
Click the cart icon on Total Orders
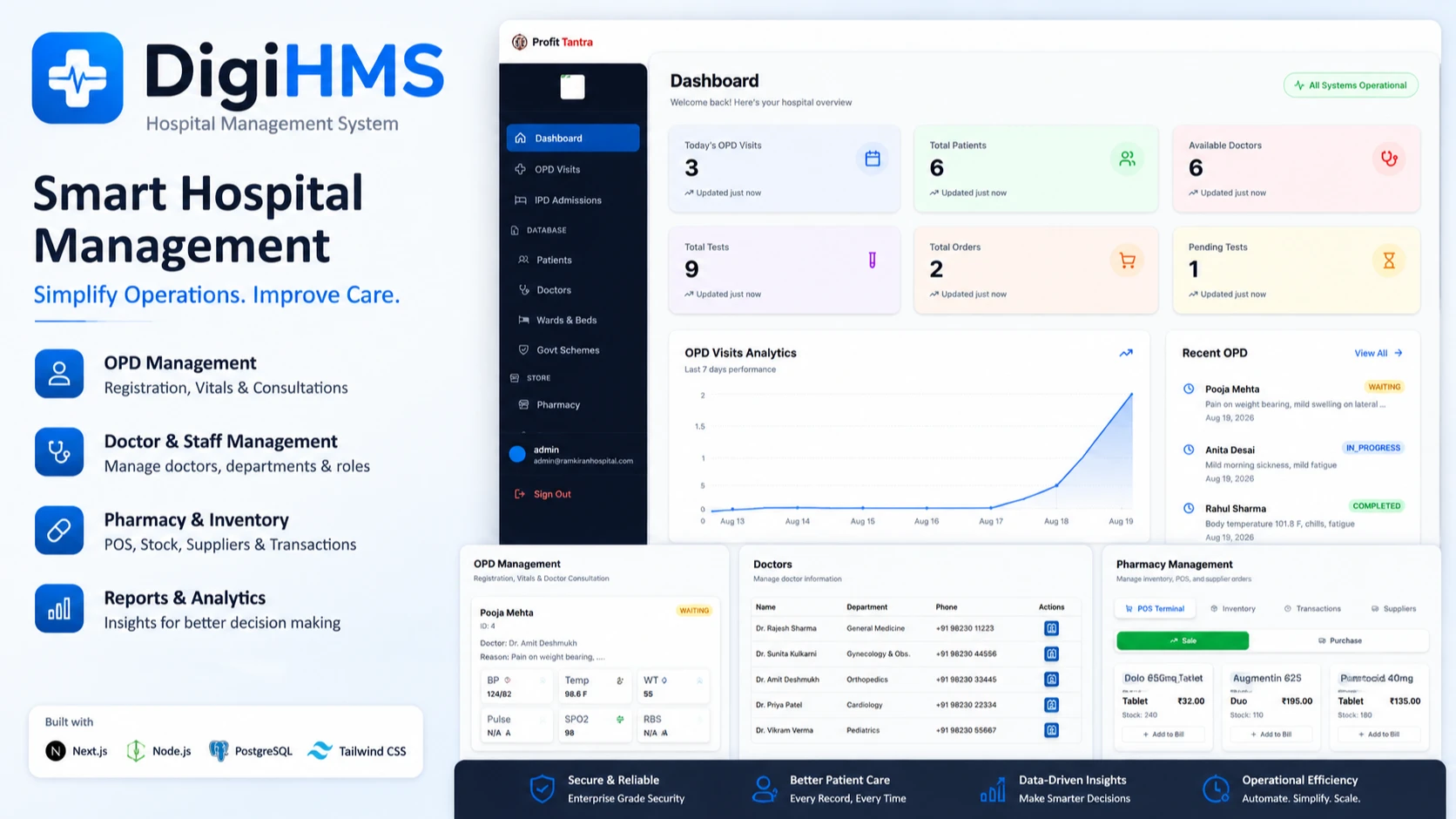click(1127, 261)
